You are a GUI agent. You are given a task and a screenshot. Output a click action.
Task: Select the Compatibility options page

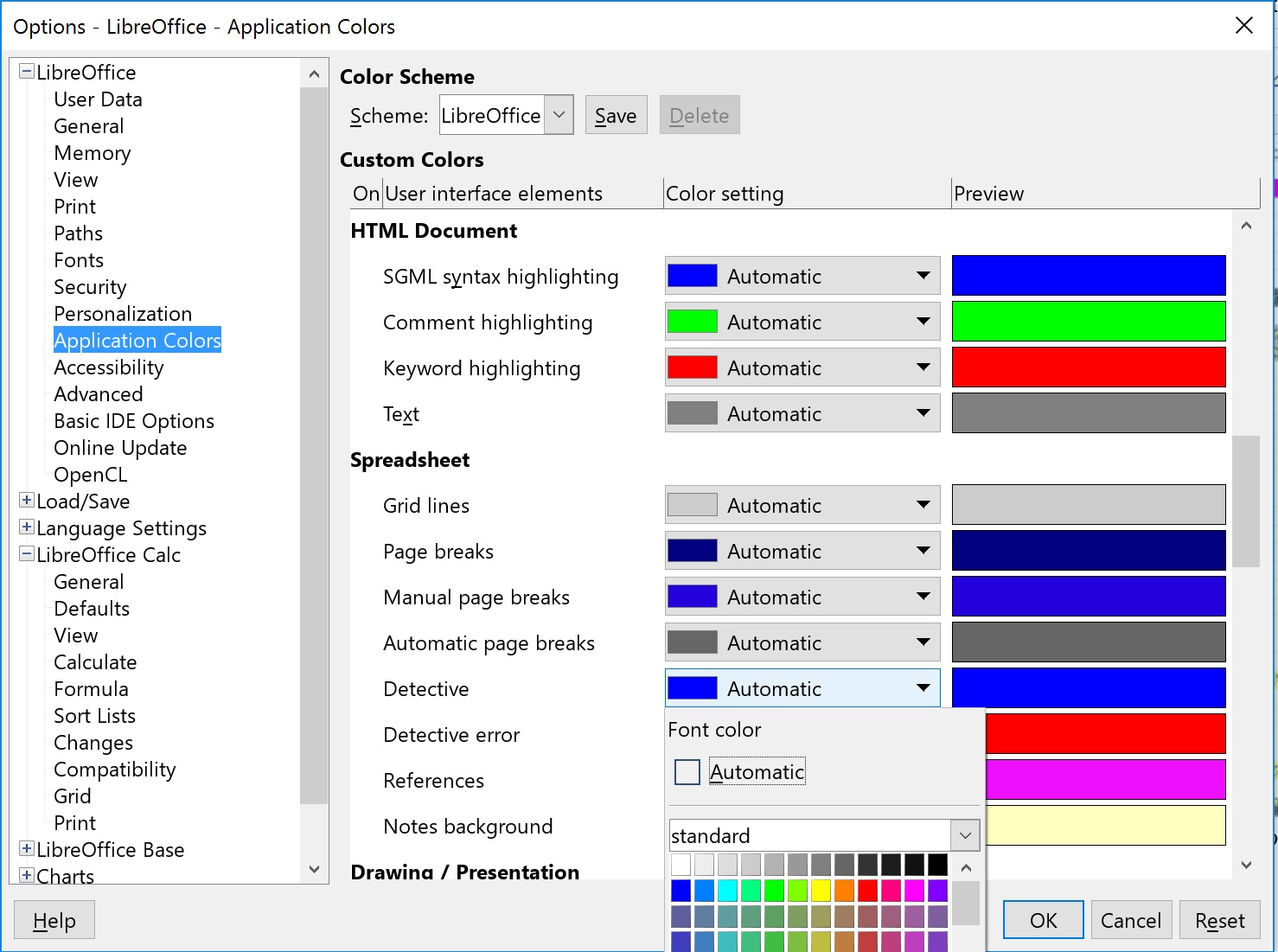(114, 769)
